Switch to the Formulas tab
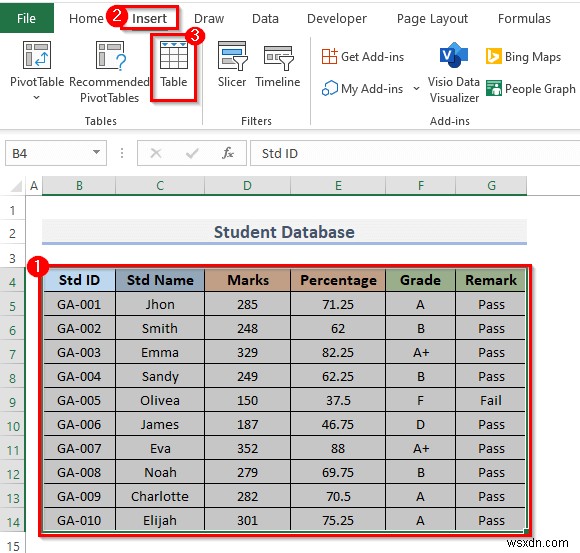Image resolution: width=580 pixels, height=553 pixels. click(524, 18)
